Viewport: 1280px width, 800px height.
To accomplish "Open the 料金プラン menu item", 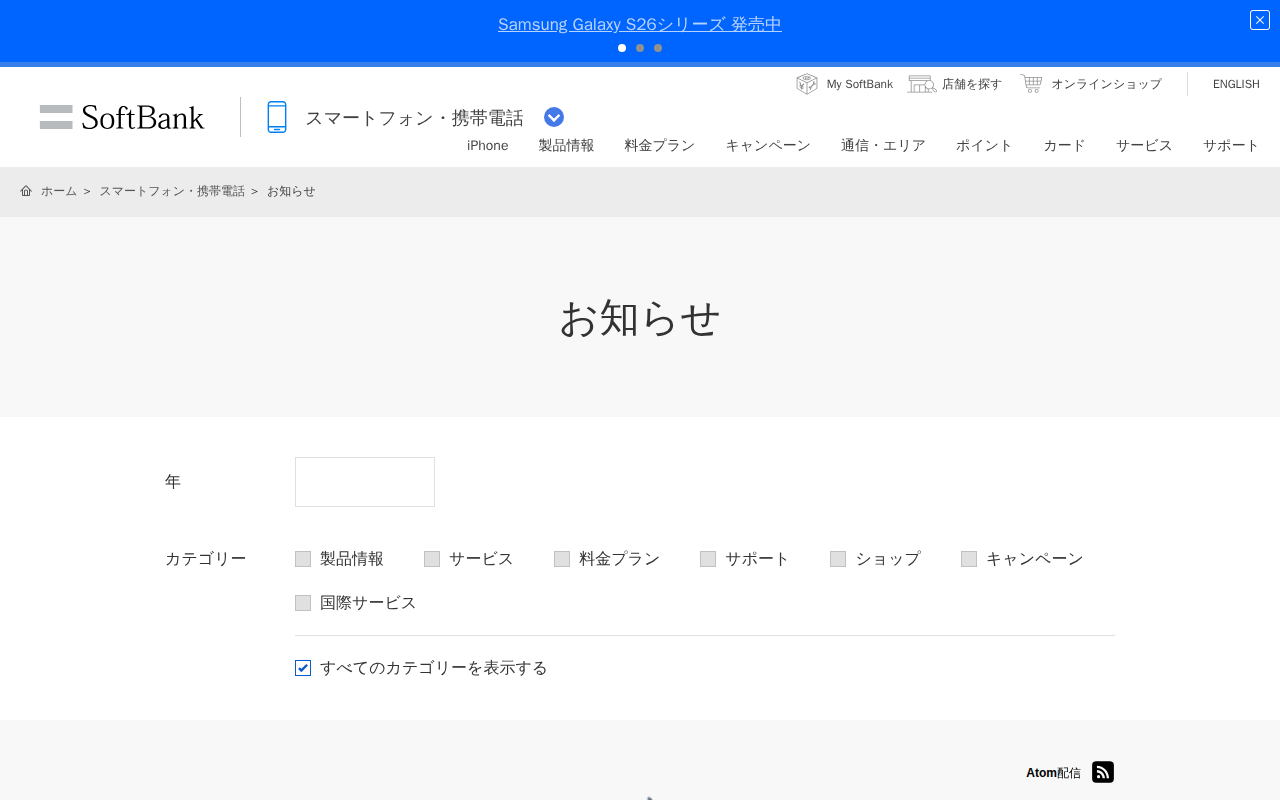I will point(659,146).
